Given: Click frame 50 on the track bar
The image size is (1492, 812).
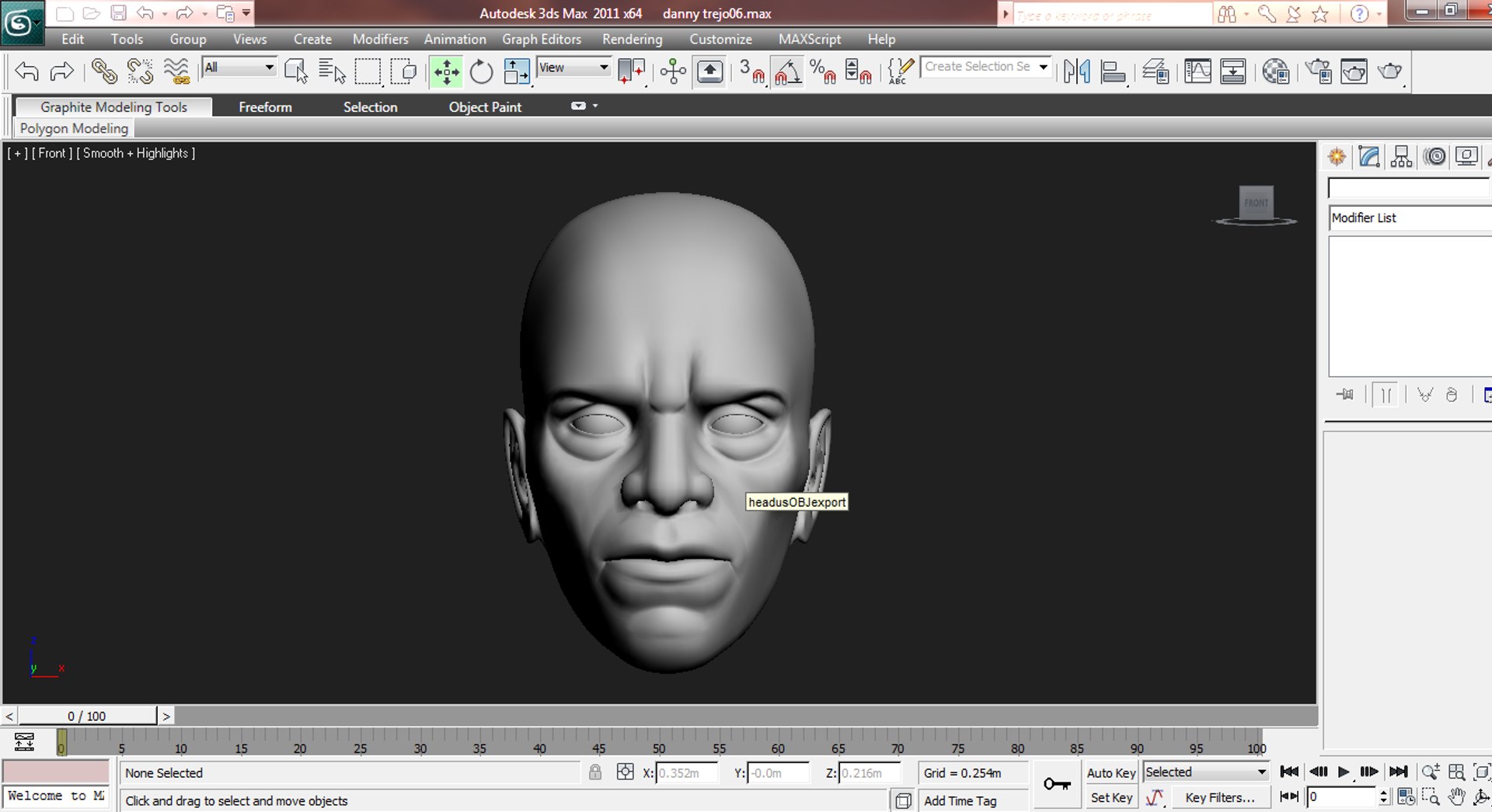Looking at the screenshot, I should click(659, 748).
